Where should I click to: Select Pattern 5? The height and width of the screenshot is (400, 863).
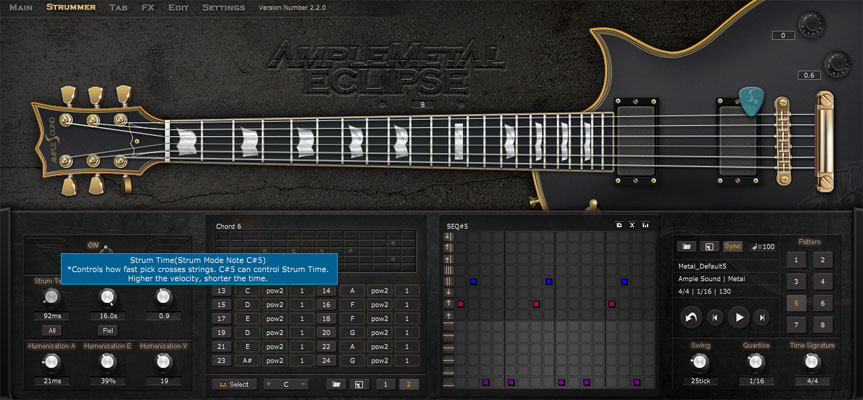point(796,303)
